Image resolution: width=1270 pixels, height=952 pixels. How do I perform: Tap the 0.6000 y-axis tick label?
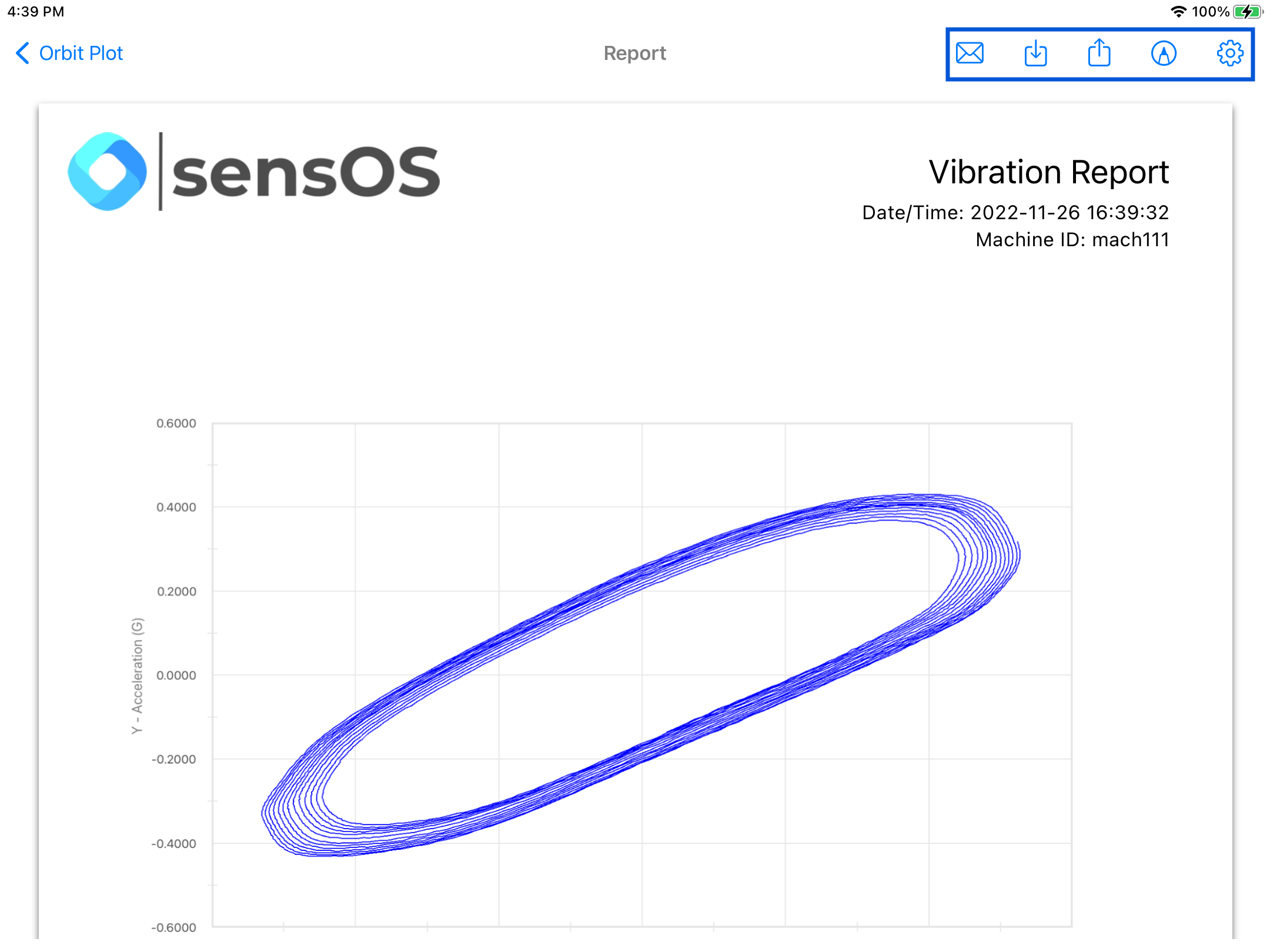click(176, 423)
